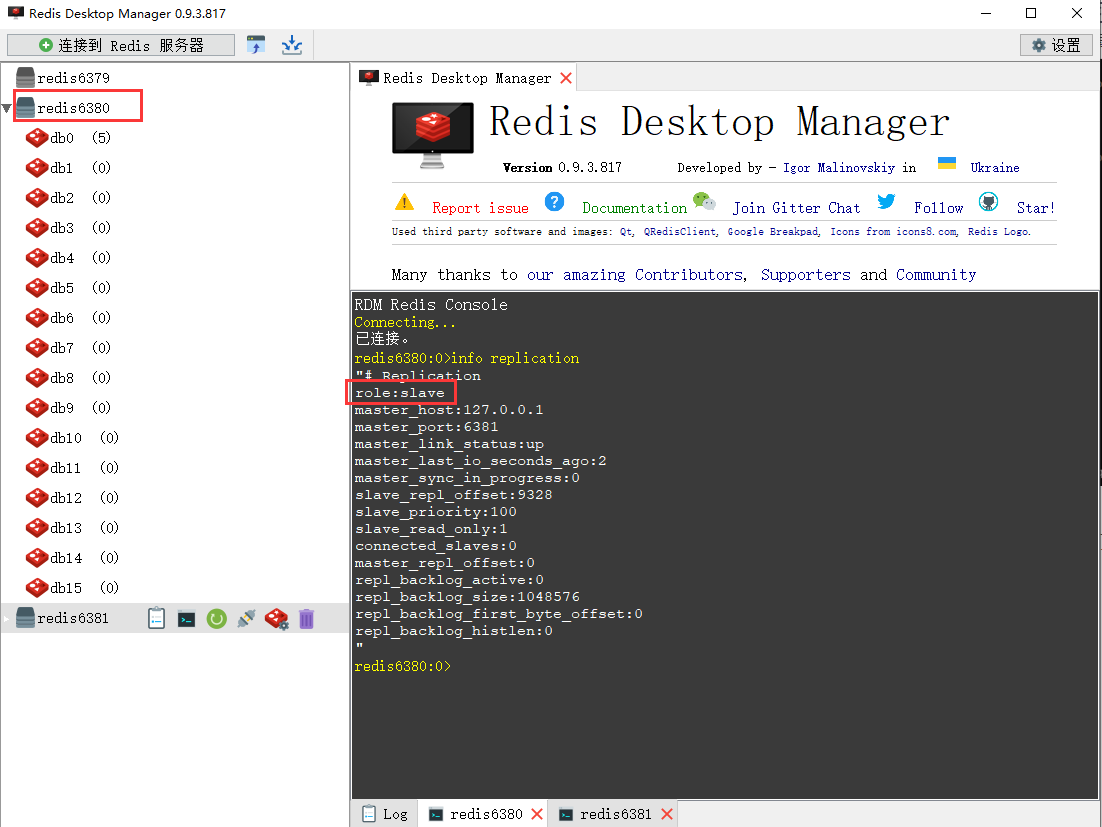Image resolution: width=1102 pixels, height=827 pixels.
Task: Click Connect to Redis Server button
Action: [x=121, y=45]
